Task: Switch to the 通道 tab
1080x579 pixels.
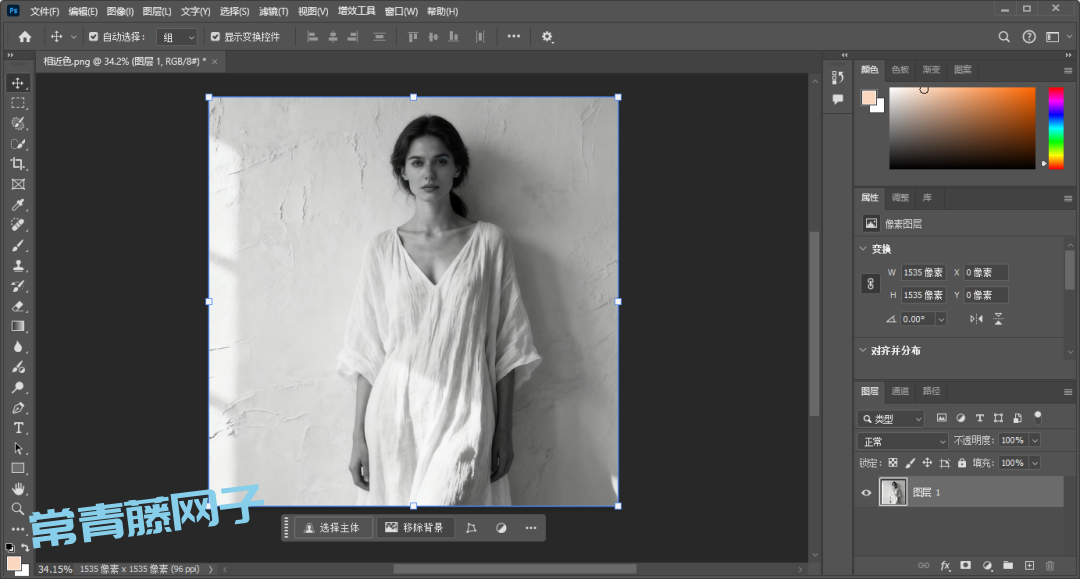Action: click(900, 391)
